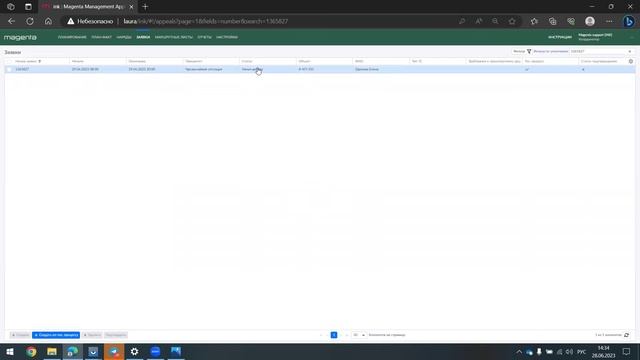Viewport: 640px width, 360px height.
Task: Open the ЗАЯВКА menu section
Action: (143, 37)
